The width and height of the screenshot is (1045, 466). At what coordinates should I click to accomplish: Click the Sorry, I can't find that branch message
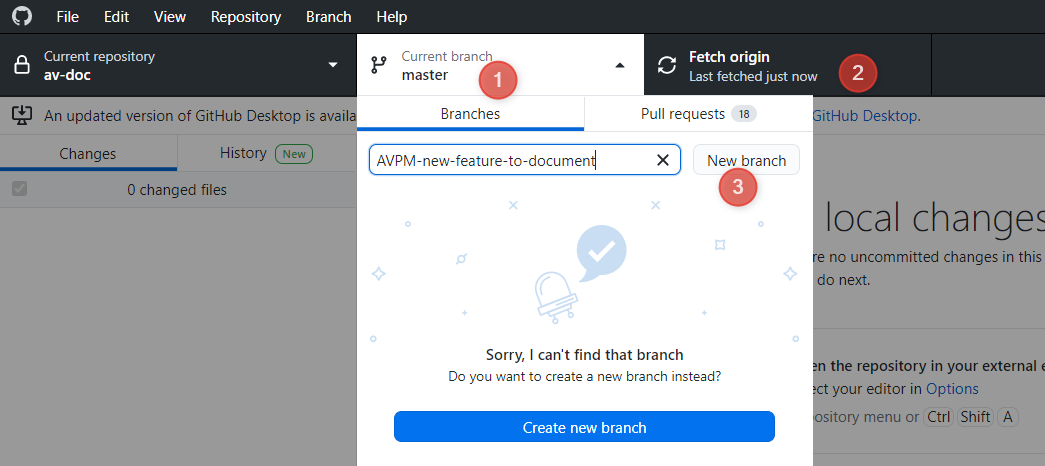(584, 355)
